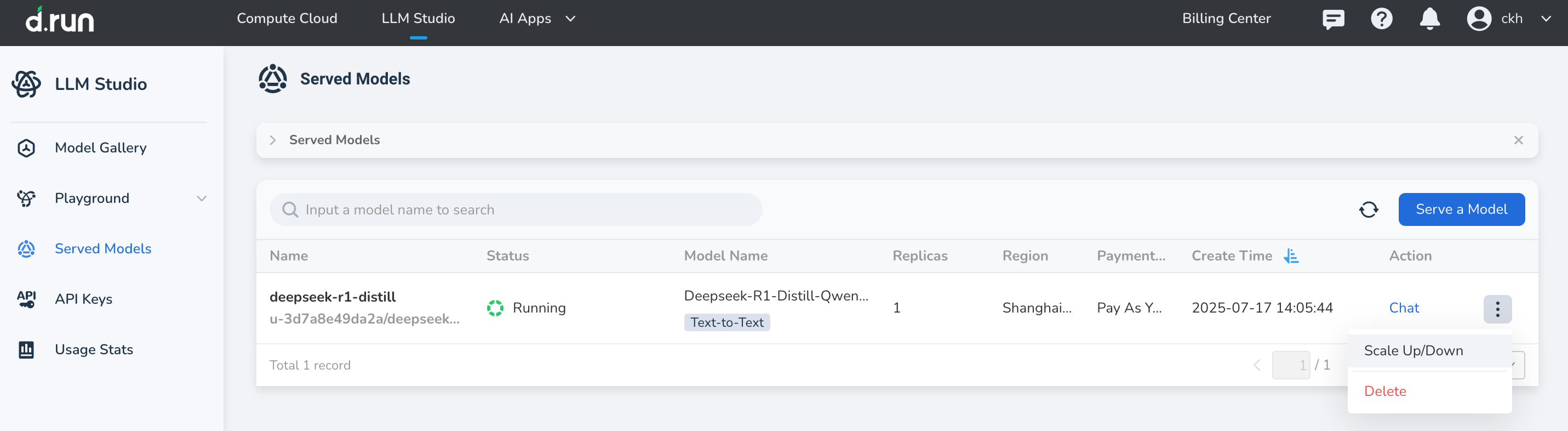This screenshot has width=1568, height=431.
Task: Switch to the Compute Cloud tab
Action: click(x=287, y=19)
